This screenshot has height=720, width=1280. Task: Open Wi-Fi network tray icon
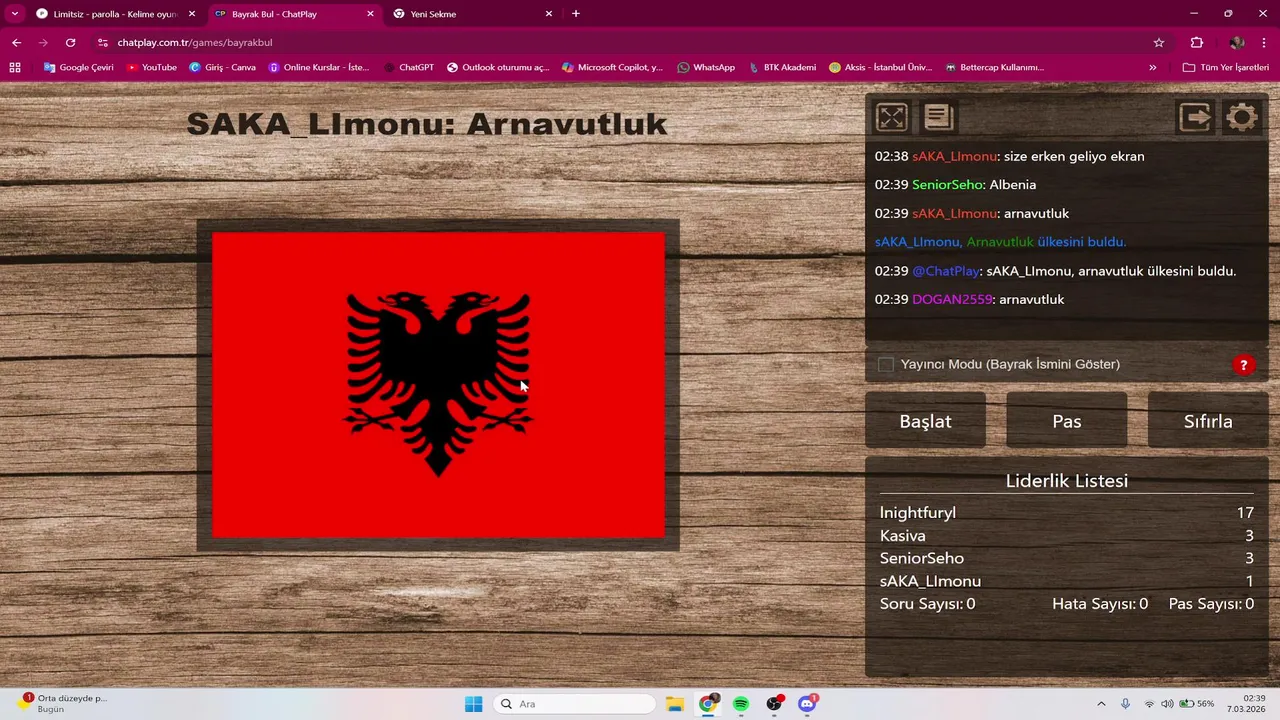(x=1149, y=704)
